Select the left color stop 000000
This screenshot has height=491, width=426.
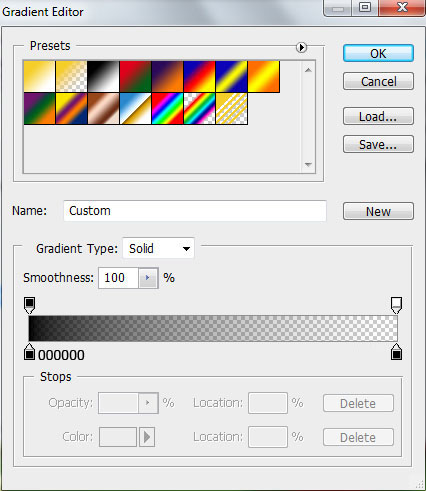(29, 352)
